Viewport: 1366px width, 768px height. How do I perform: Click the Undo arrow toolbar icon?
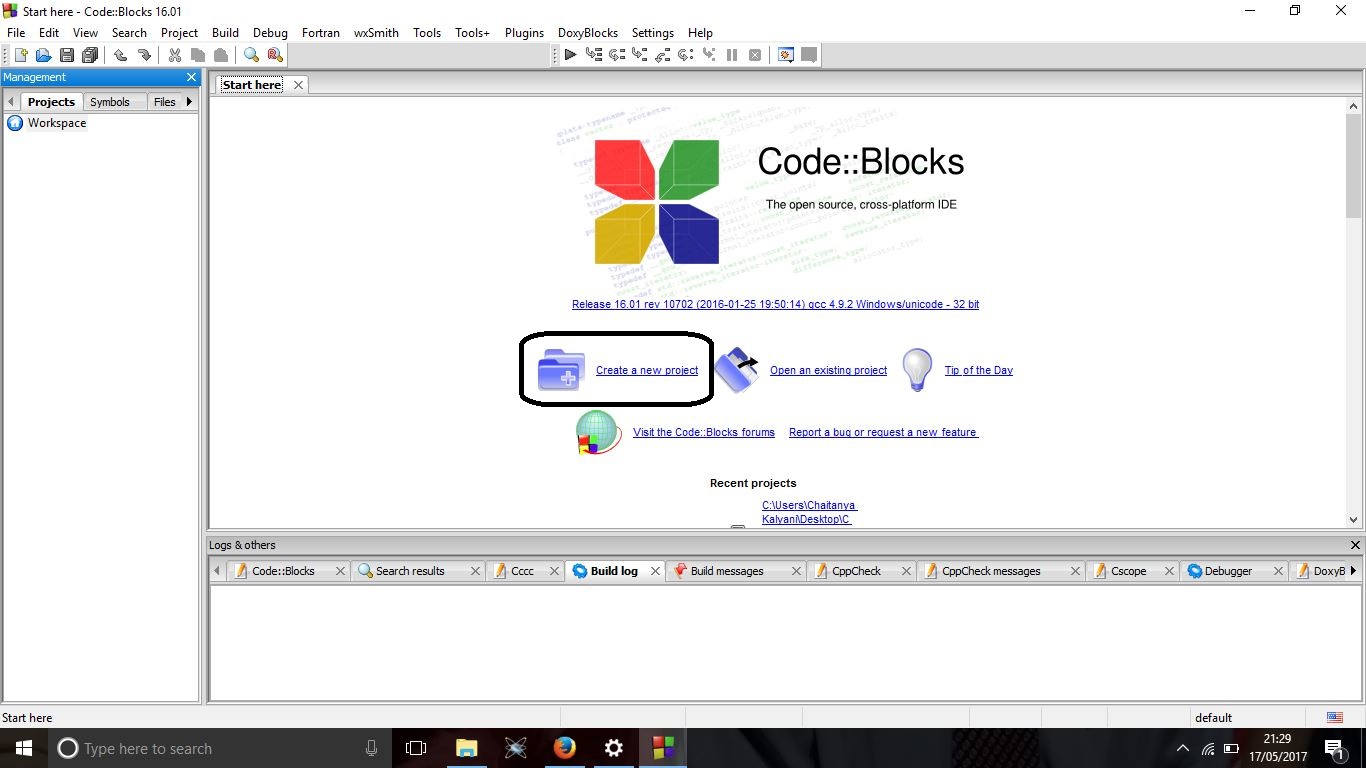click(122, 55)
